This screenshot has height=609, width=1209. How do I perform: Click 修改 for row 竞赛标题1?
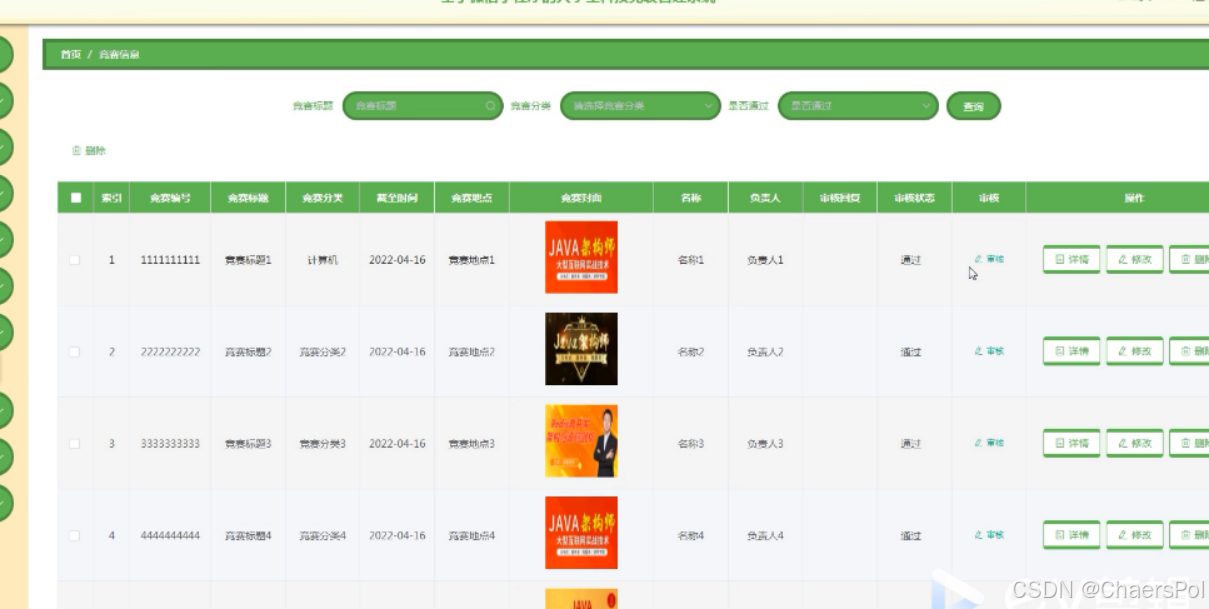(x=1134, y=259)
